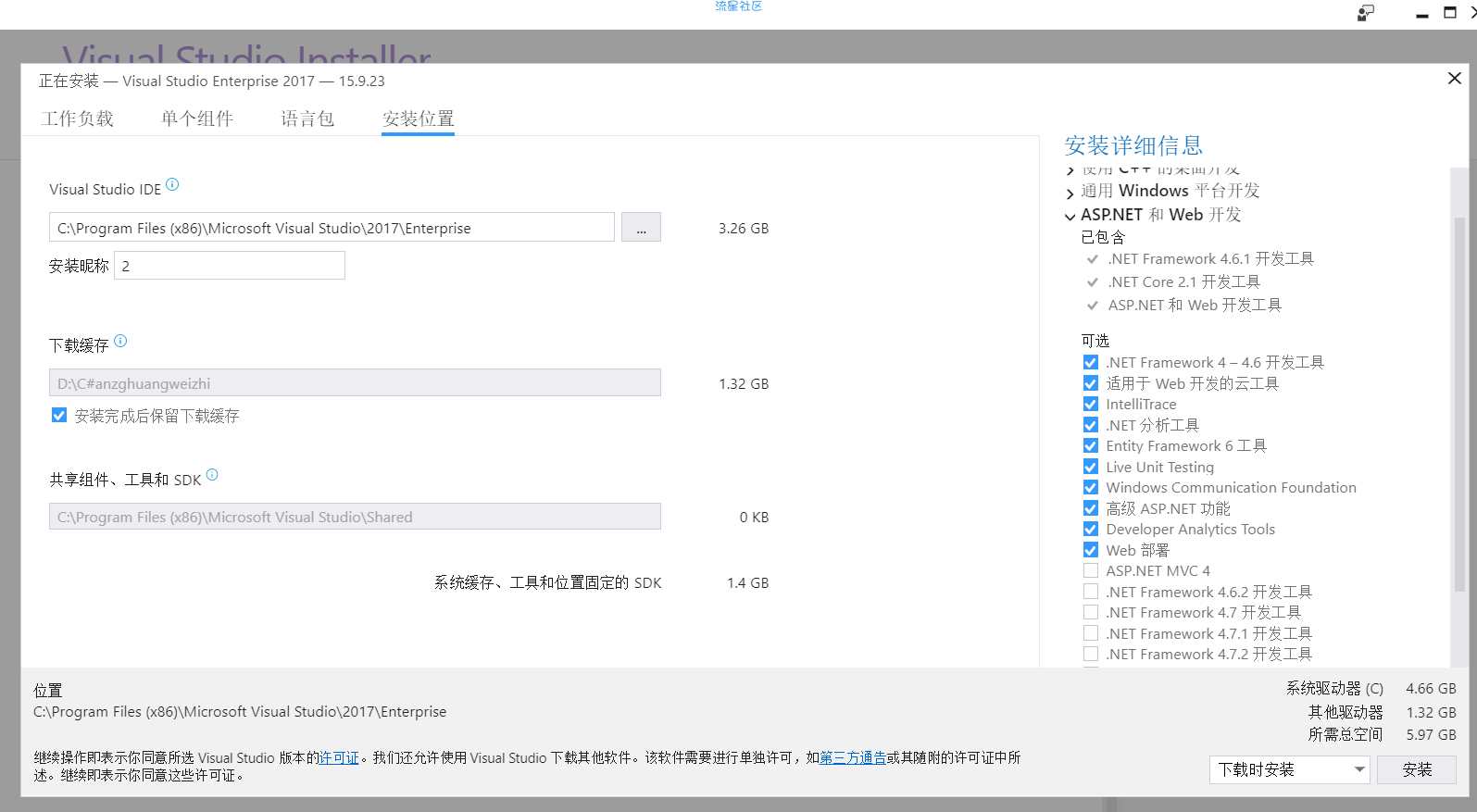Collapse ASP.NET 和 Web 开发 section
Image resolution: width=1477 pixels, height=812 pixels.
click(1070, 216)
